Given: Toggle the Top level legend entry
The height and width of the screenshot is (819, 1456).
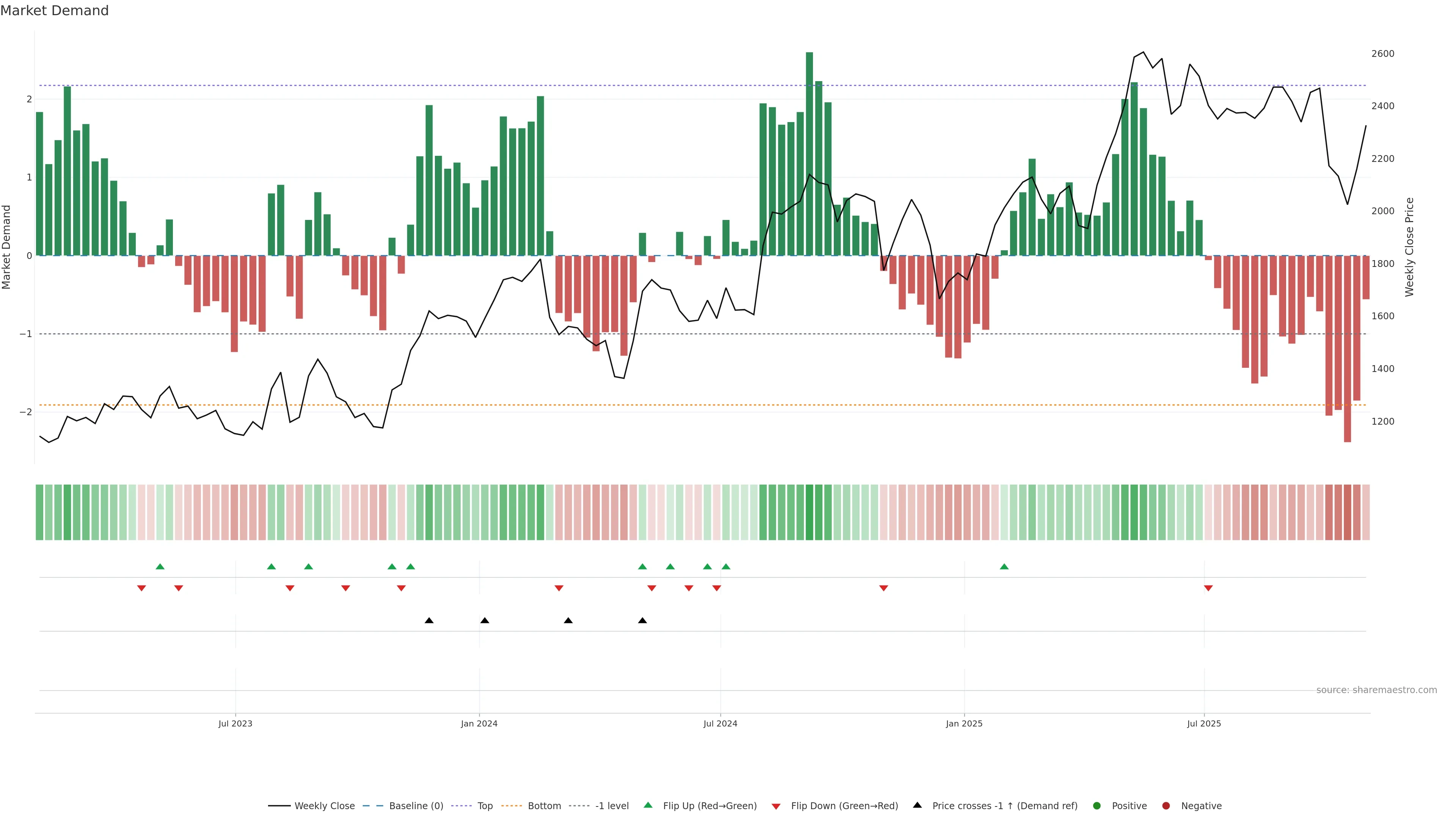Looking at the screenshot, I should pyautogui.click(x=485, y=805).
